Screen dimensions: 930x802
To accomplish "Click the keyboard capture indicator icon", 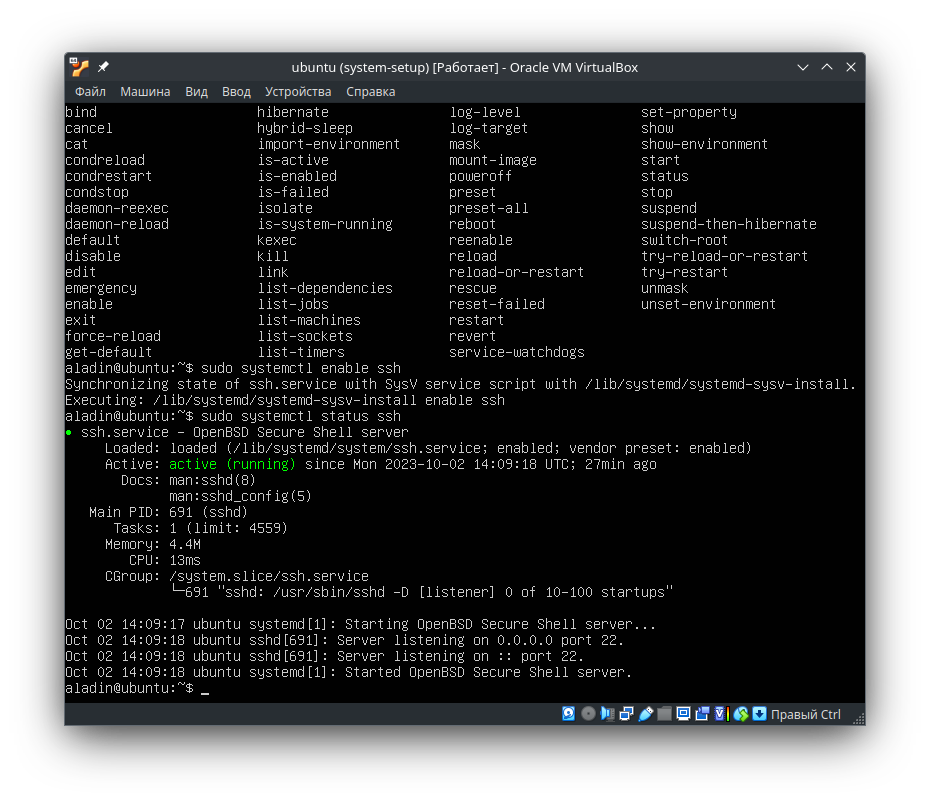I will [760, 713].
